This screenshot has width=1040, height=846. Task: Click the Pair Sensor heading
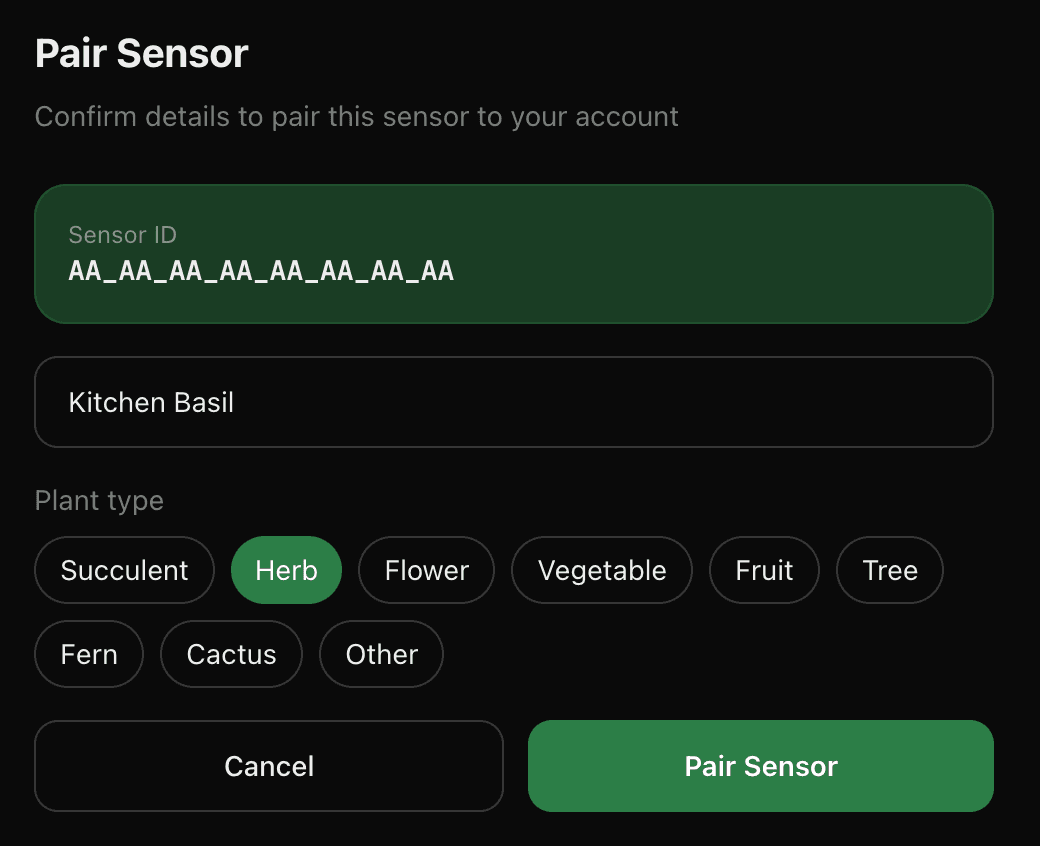pyautogui.click(x=141, y=53)
